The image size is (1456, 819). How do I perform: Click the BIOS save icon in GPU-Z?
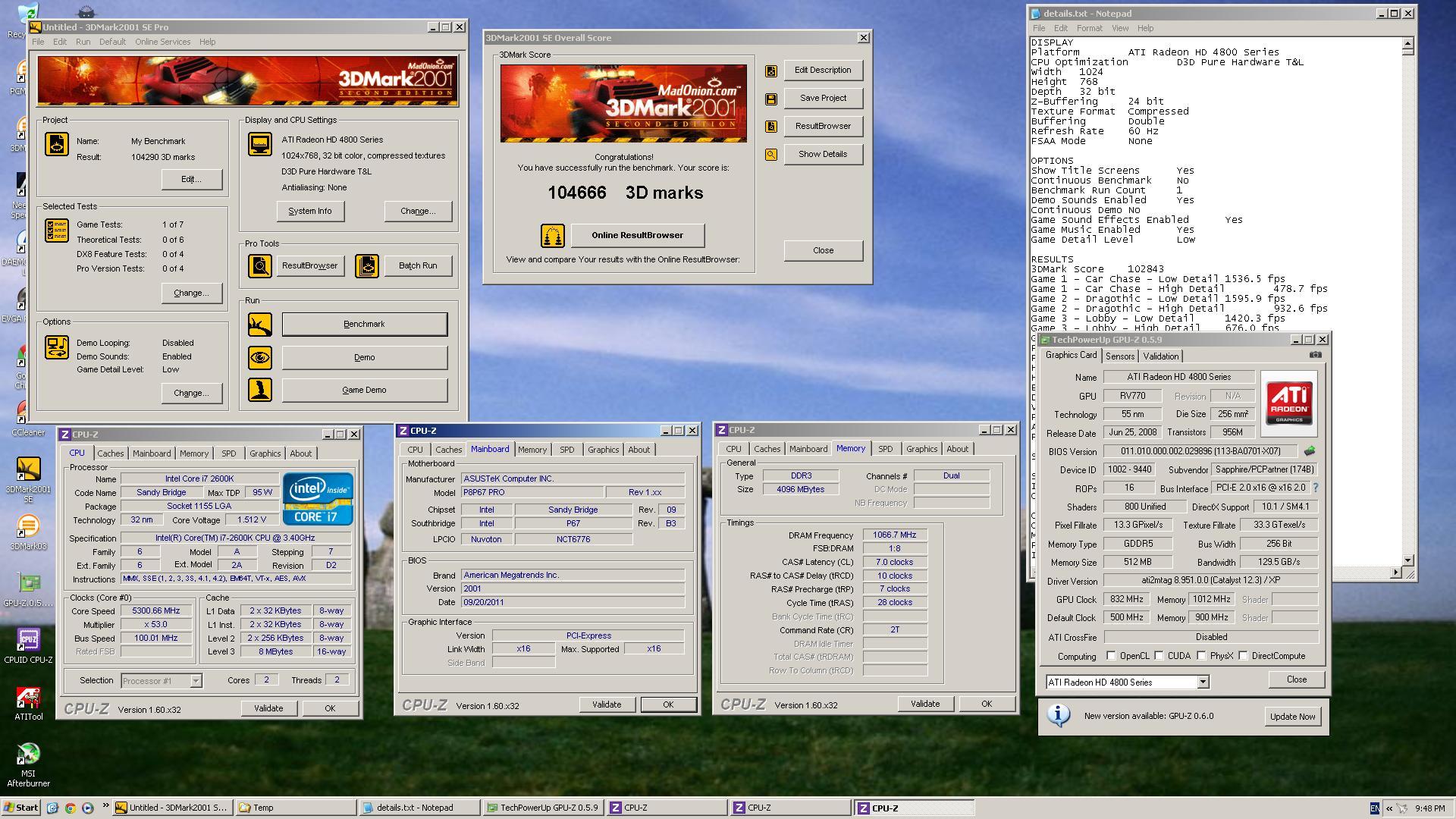1309,451
